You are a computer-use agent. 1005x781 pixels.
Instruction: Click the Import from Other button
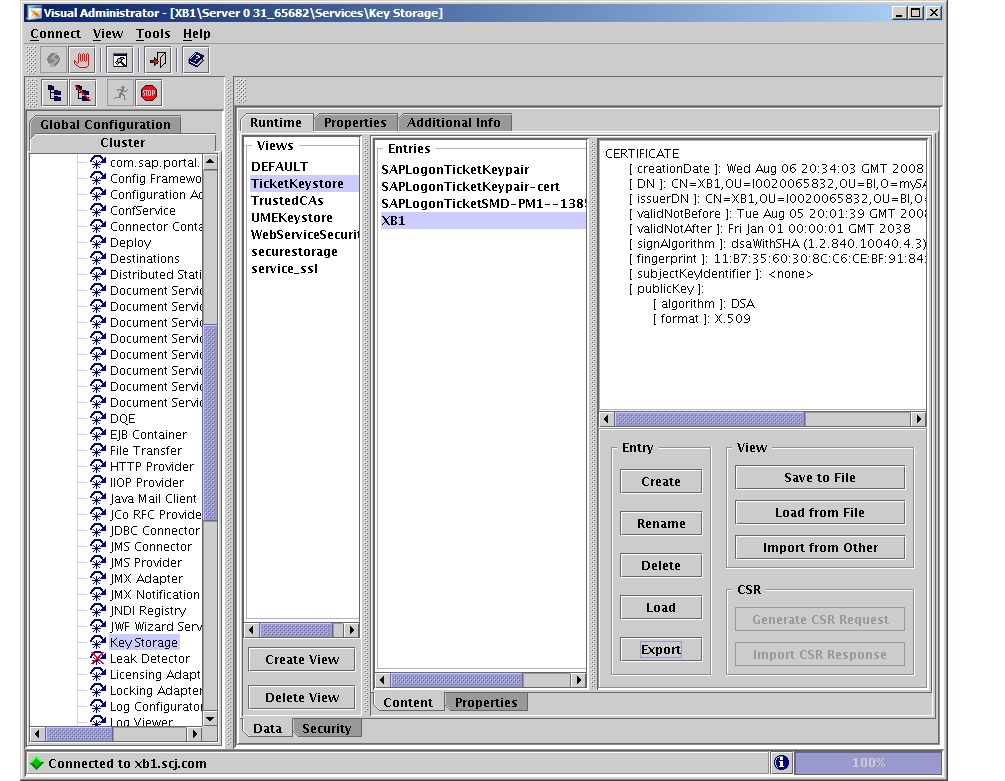click(x=820, y=547)
